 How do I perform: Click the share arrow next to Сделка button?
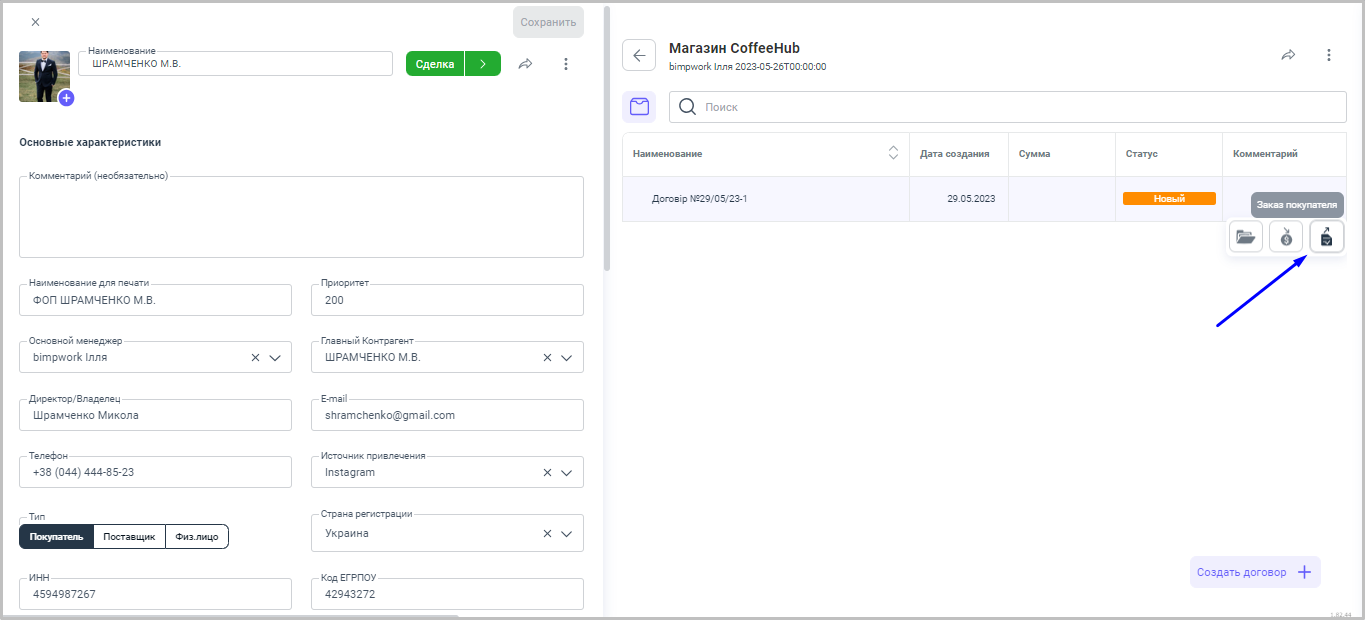(x=525, y=64)
